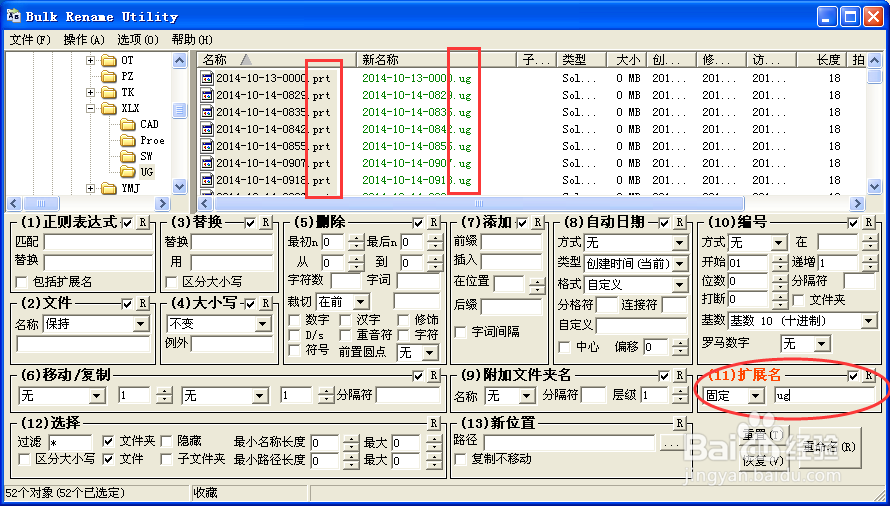Viewport: 890px width, 506px height.
Task: Click file icon of 2014-10-14-0907.prt
Action: pyautogui.click(x=207, y=164)
